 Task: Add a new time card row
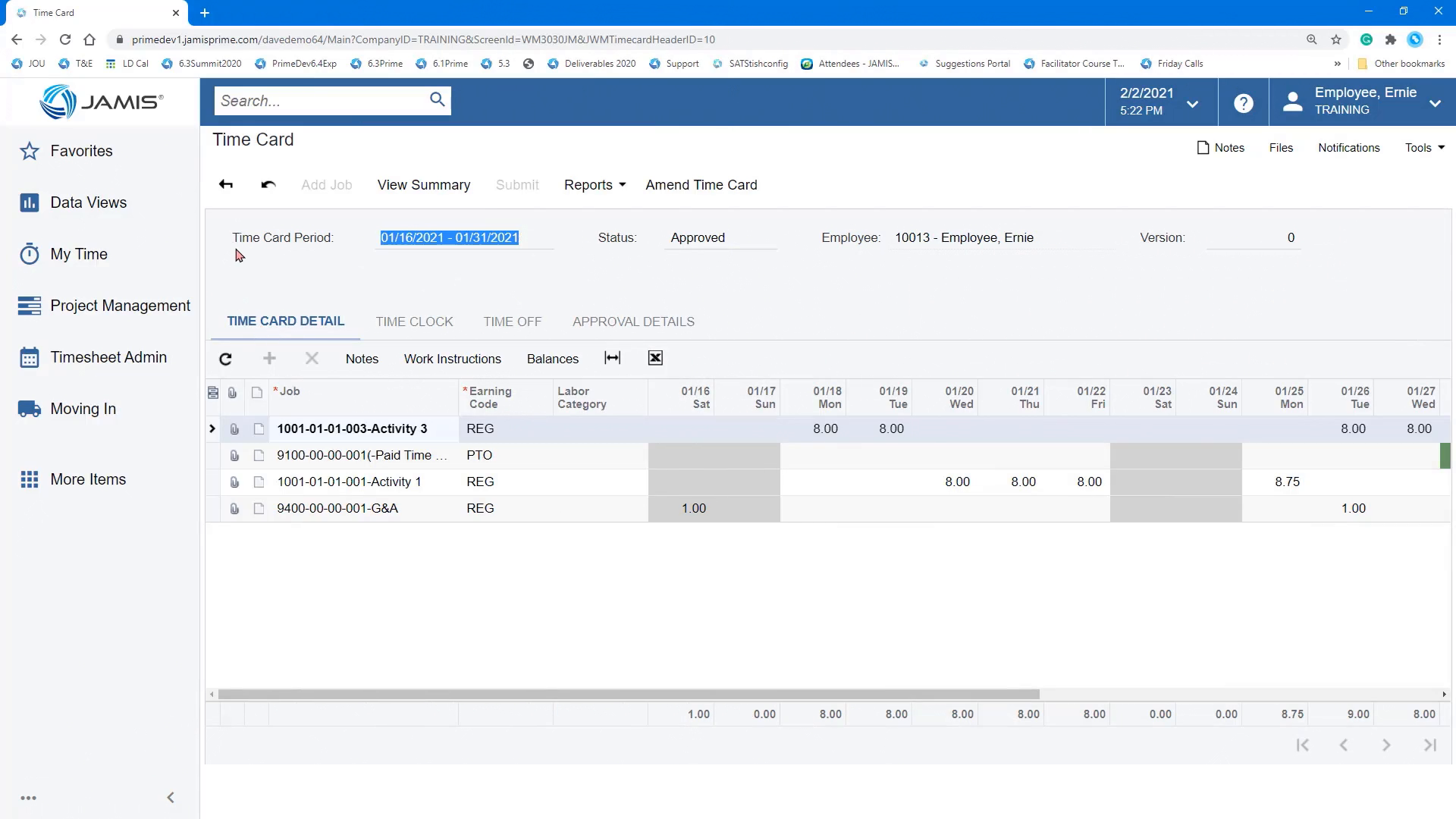point(268,358)
